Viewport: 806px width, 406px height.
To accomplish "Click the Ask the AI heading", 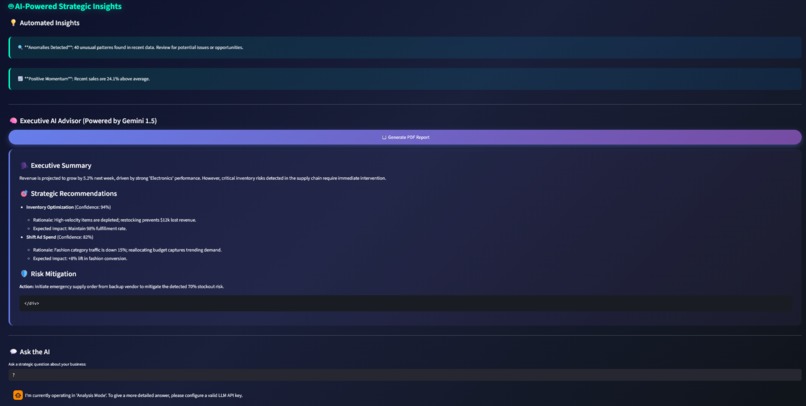I will (34, 352).
